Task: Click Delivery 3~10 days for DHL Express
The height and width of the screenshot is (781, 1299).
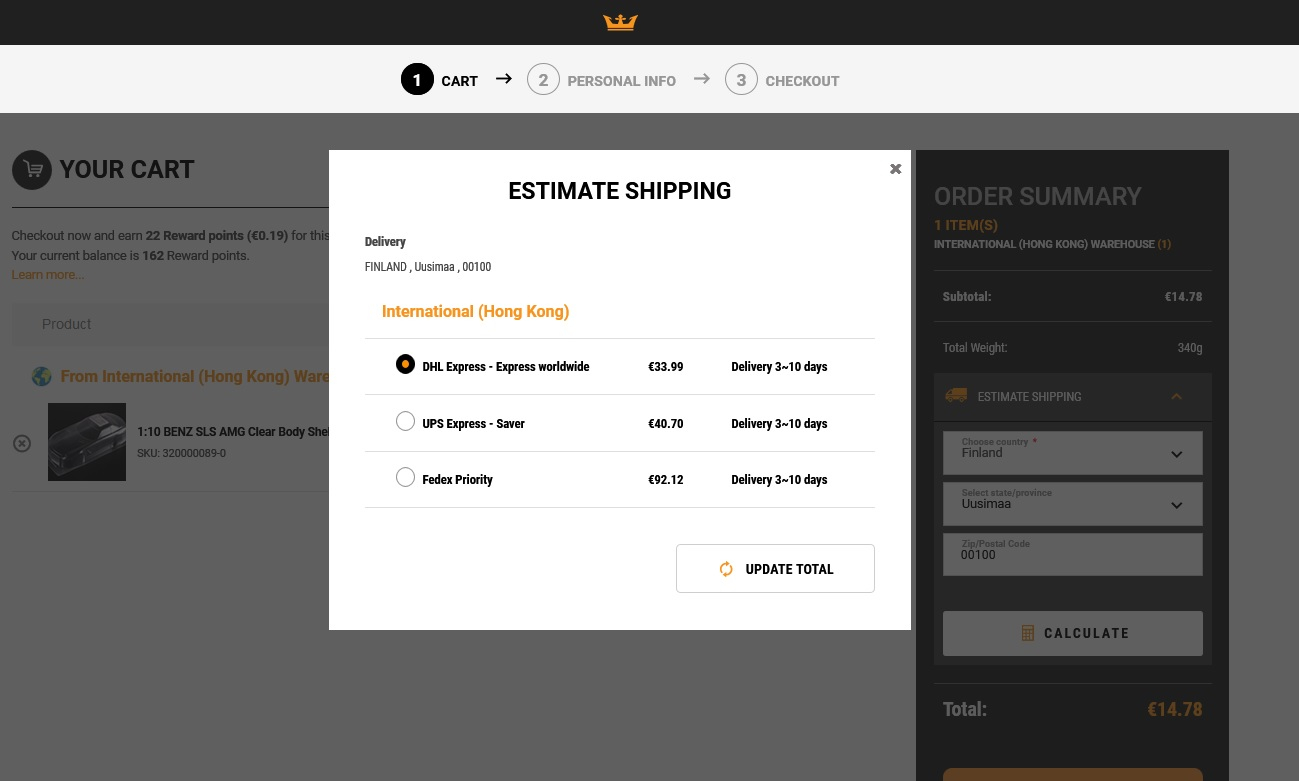Action: click(779, 367)
